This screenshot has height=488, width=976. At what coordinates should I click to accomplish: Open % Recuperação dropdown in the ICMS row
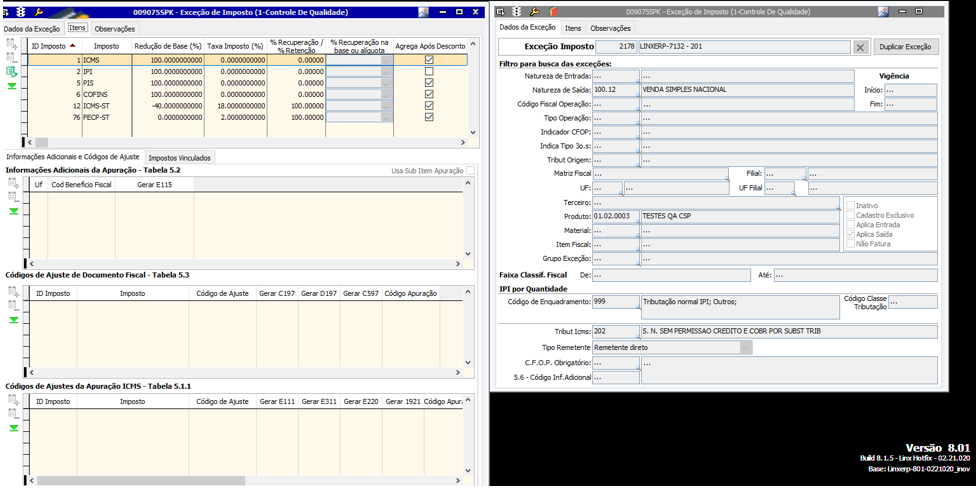(386, 60)
